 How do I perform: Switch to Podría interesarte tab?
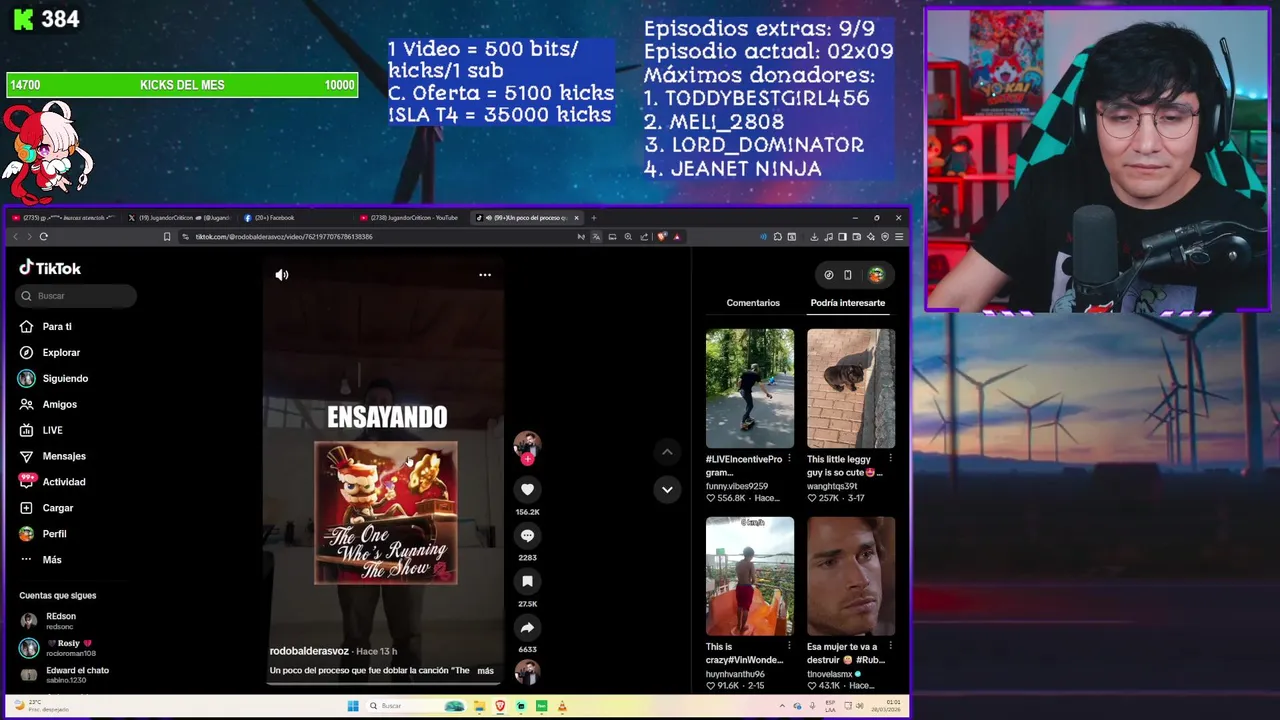(848, 303)
